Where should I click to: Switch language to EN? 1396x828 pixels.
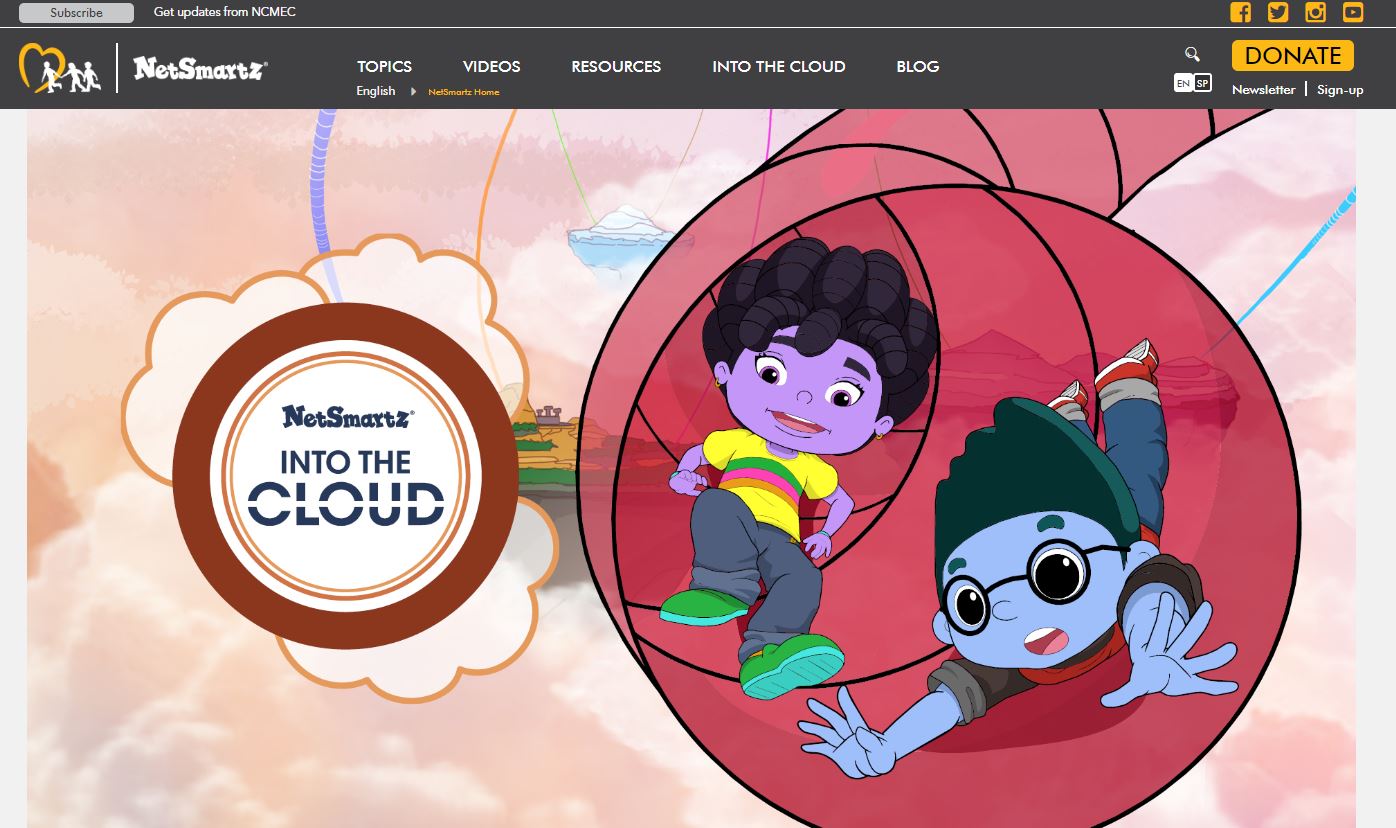click(1183, 83)
